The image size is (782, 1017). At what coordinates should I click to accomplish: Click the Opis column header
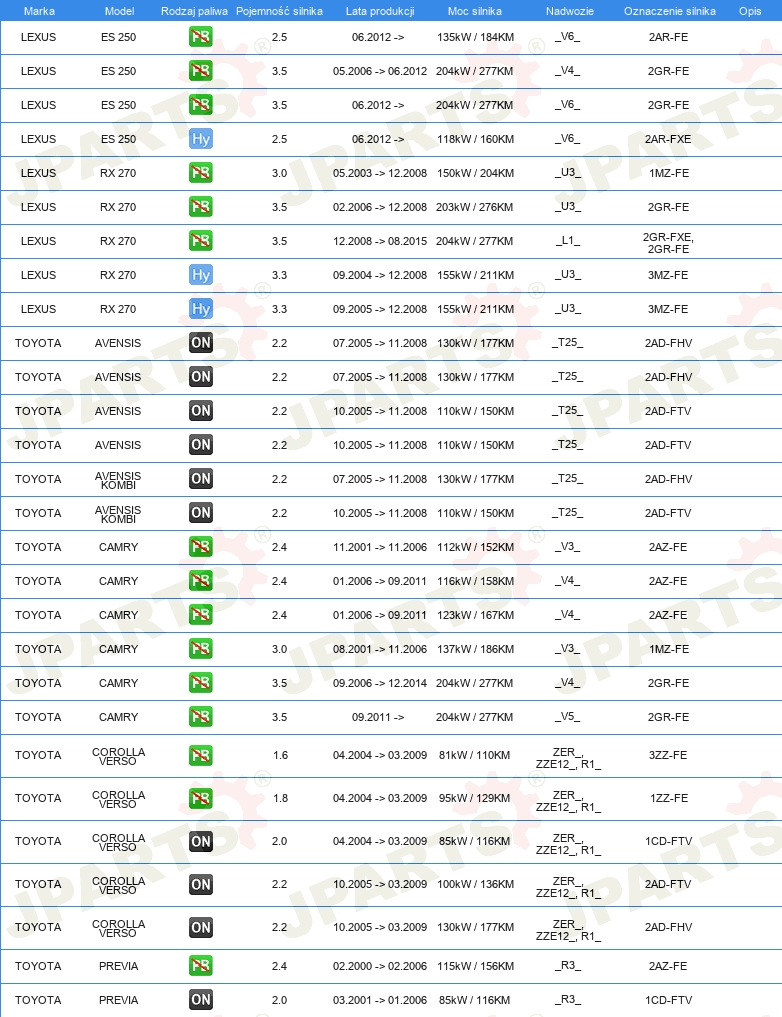pos(750,11)
